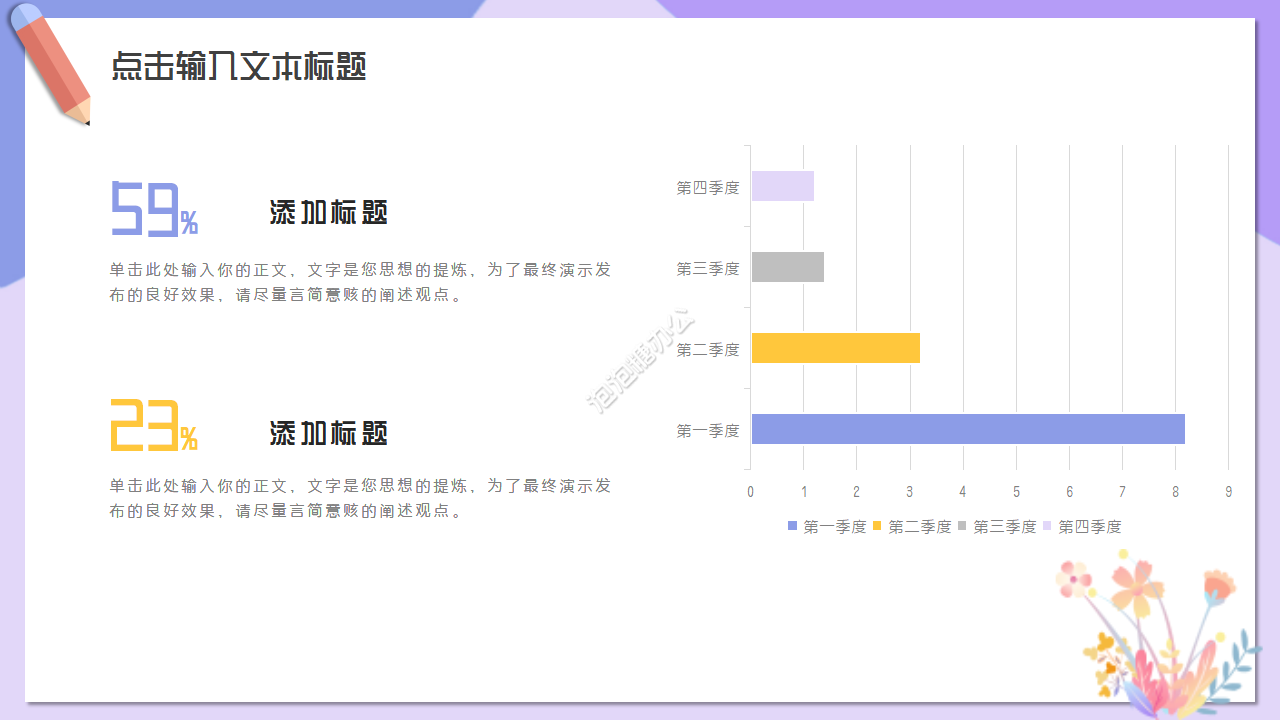Click the horizontal axis value 8
The width and height of the screenshot is (1280, 720).
1175,491
